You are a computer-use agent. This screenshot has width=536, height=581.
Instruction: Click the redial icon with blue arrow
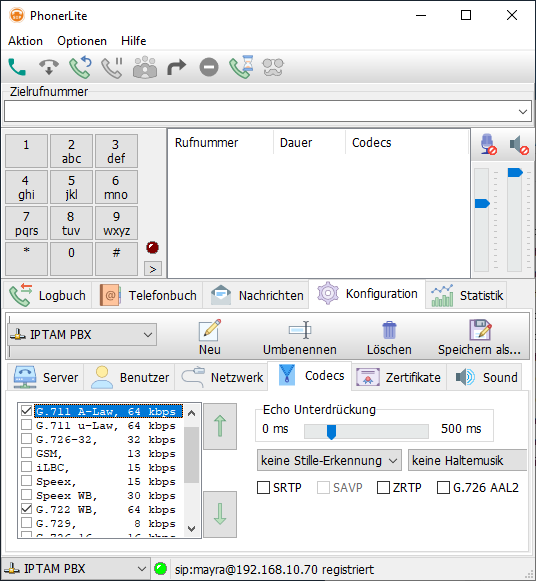click(x=80, y=67)
